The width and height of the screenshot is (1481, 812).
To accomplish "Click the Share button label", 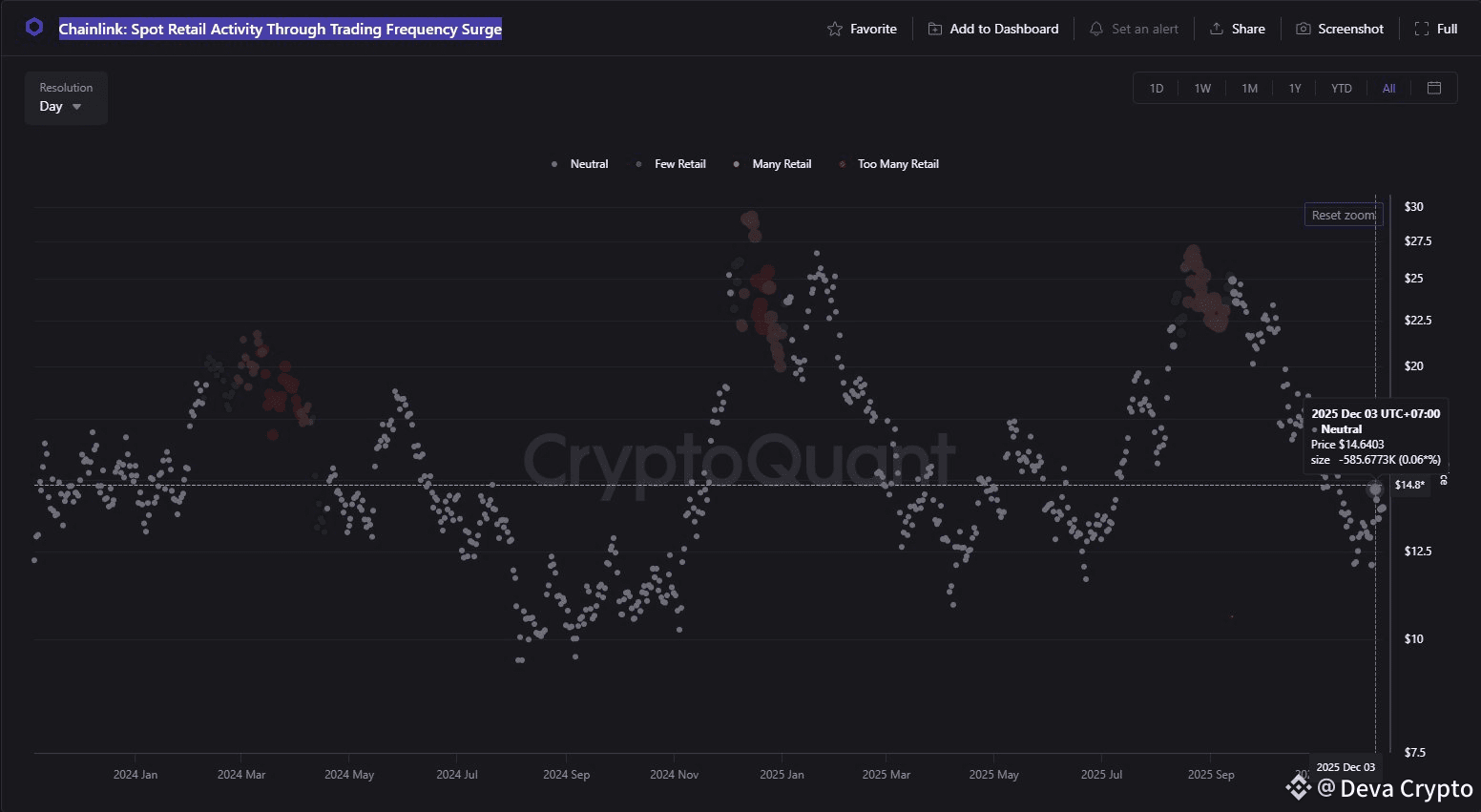I will (x=1248, y=30).
